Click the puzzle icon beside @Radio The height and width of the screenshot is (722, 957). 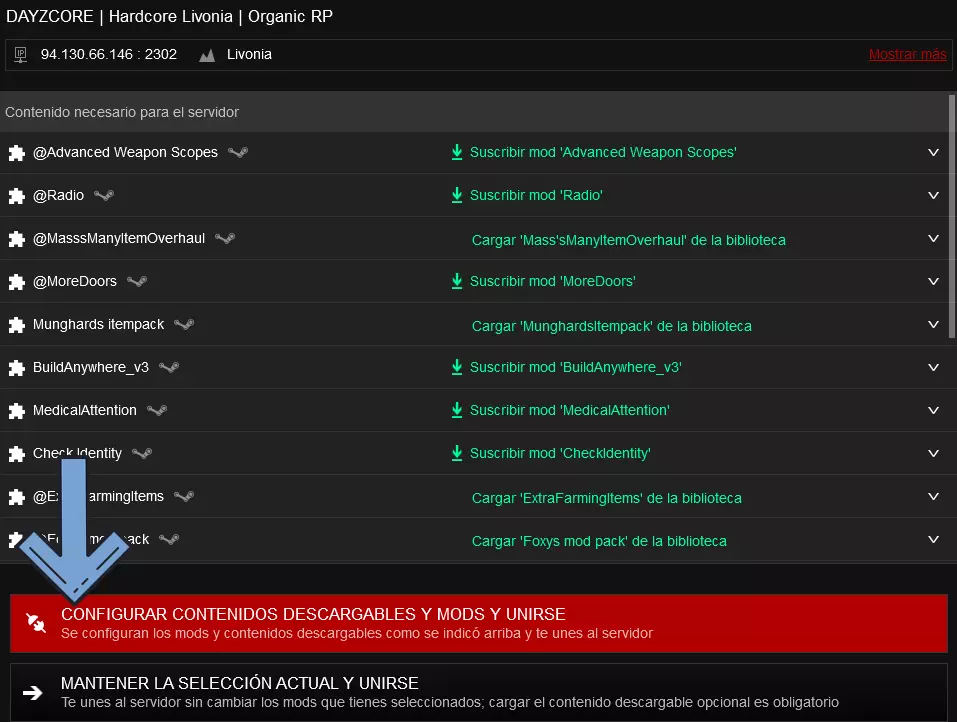16,196
